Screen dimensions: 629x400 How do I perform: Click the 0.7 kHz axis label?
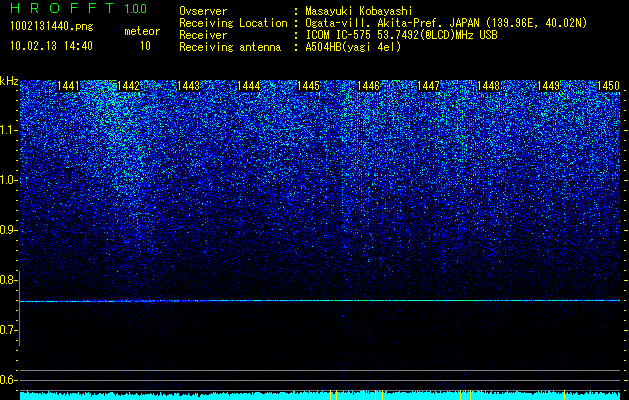point(9,330)
